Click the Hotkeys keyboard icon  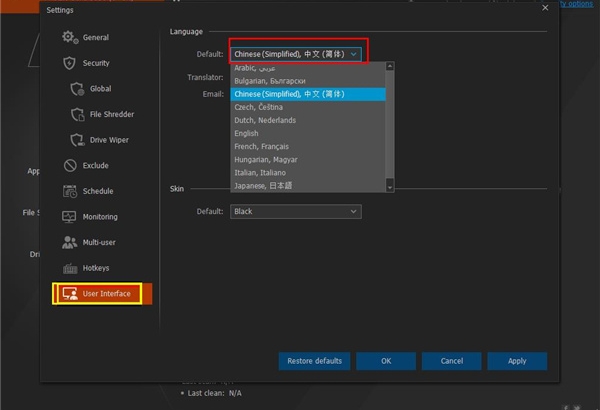pyautogui.click(x=70, y=268)
